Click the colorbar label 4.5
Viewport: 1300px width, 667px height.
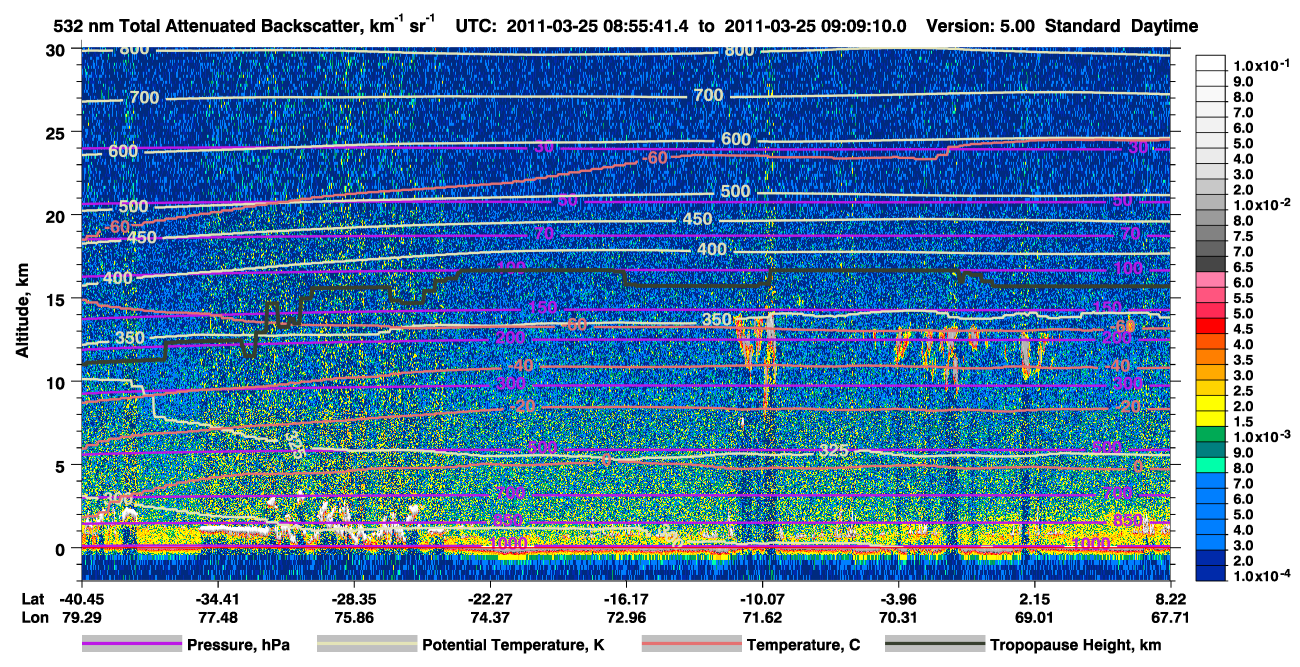pyautogui.click(x=1242, y=329)
